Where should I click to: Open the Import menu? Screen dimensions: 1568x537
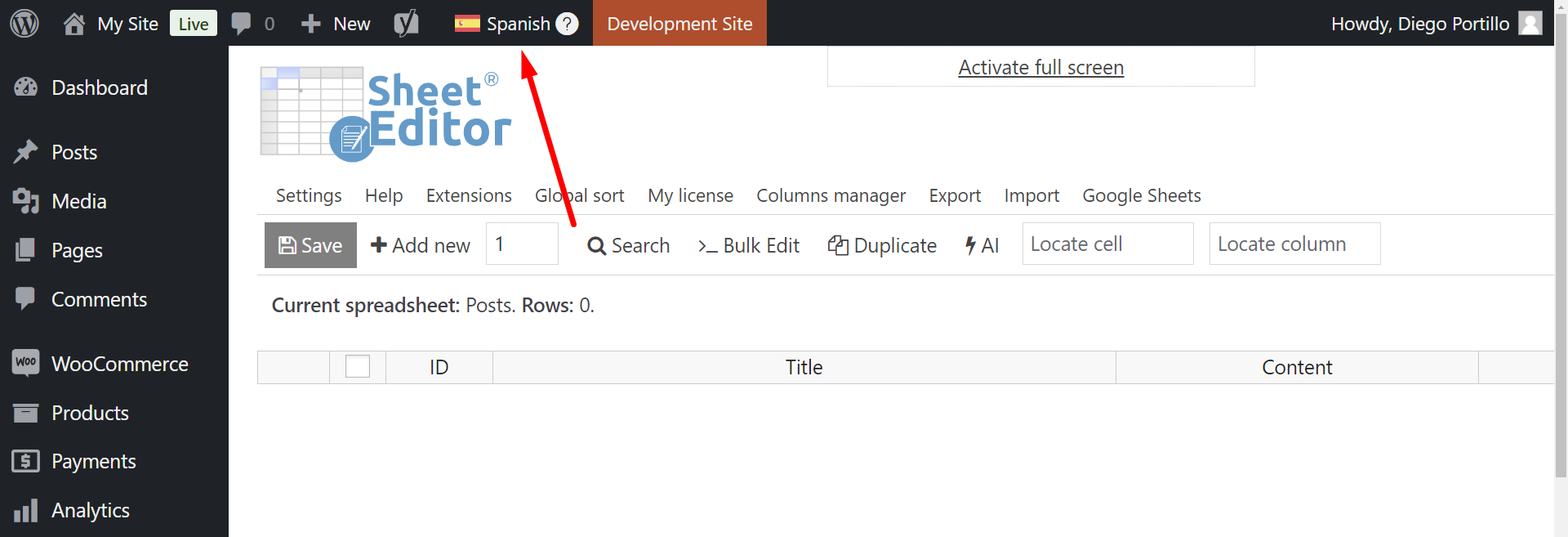point(1031,195)
